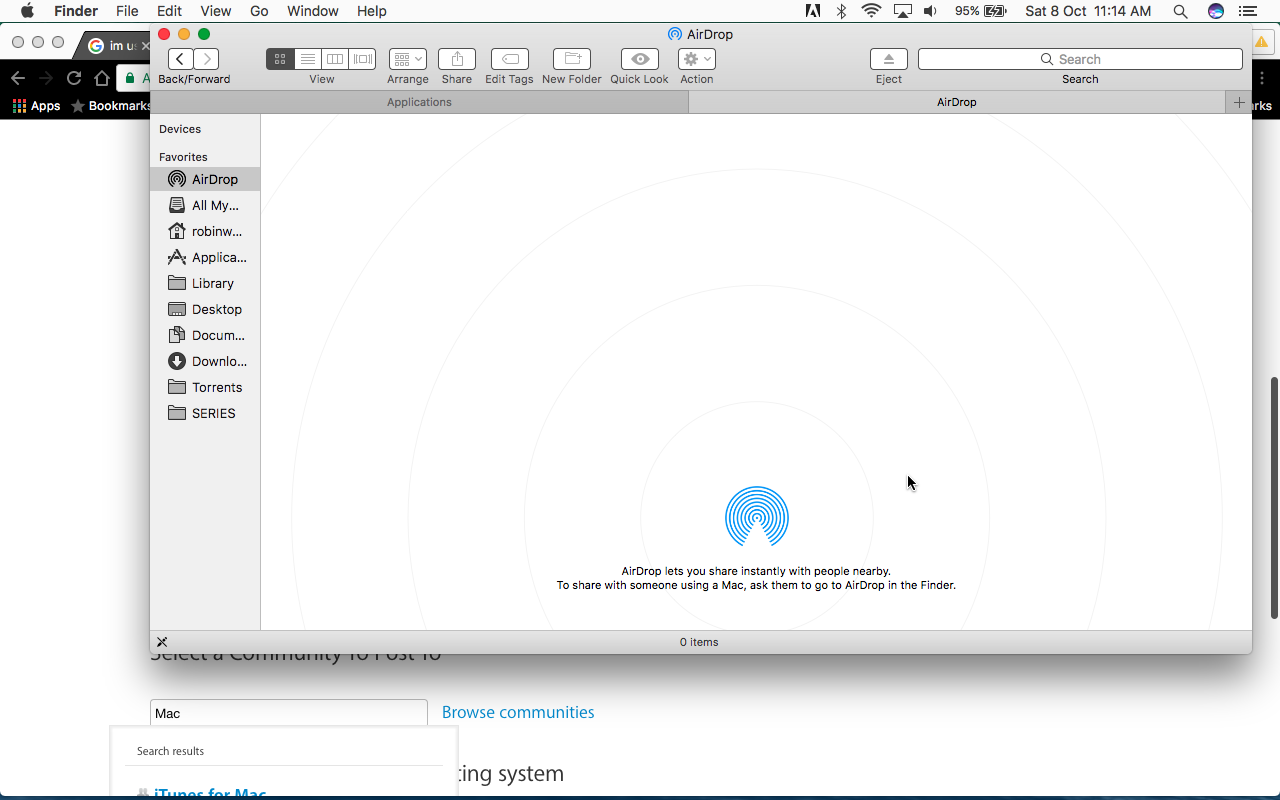This screenshot has height=800, width=1280.
Task: Click Chrome's home button
Action: tap(102, 78)
